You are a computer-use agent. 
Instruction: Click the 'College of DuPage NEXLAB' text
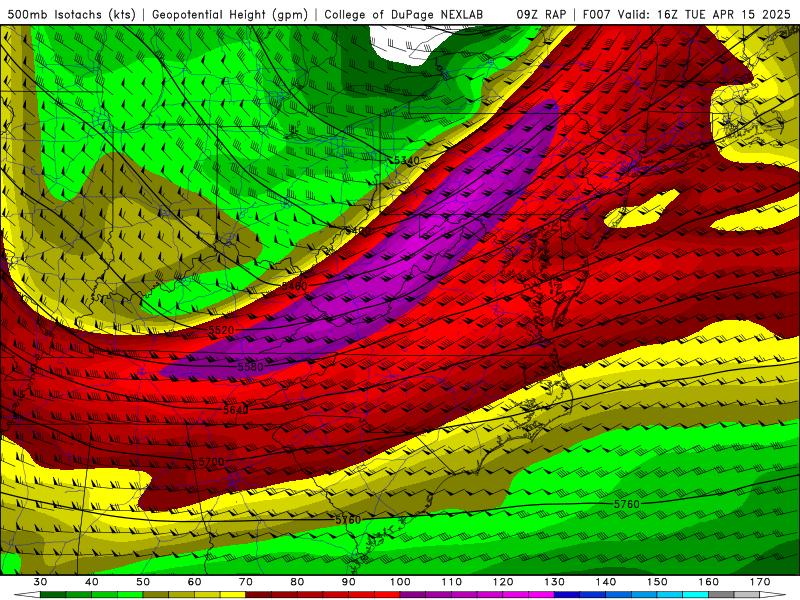click(x=404, y=15)
